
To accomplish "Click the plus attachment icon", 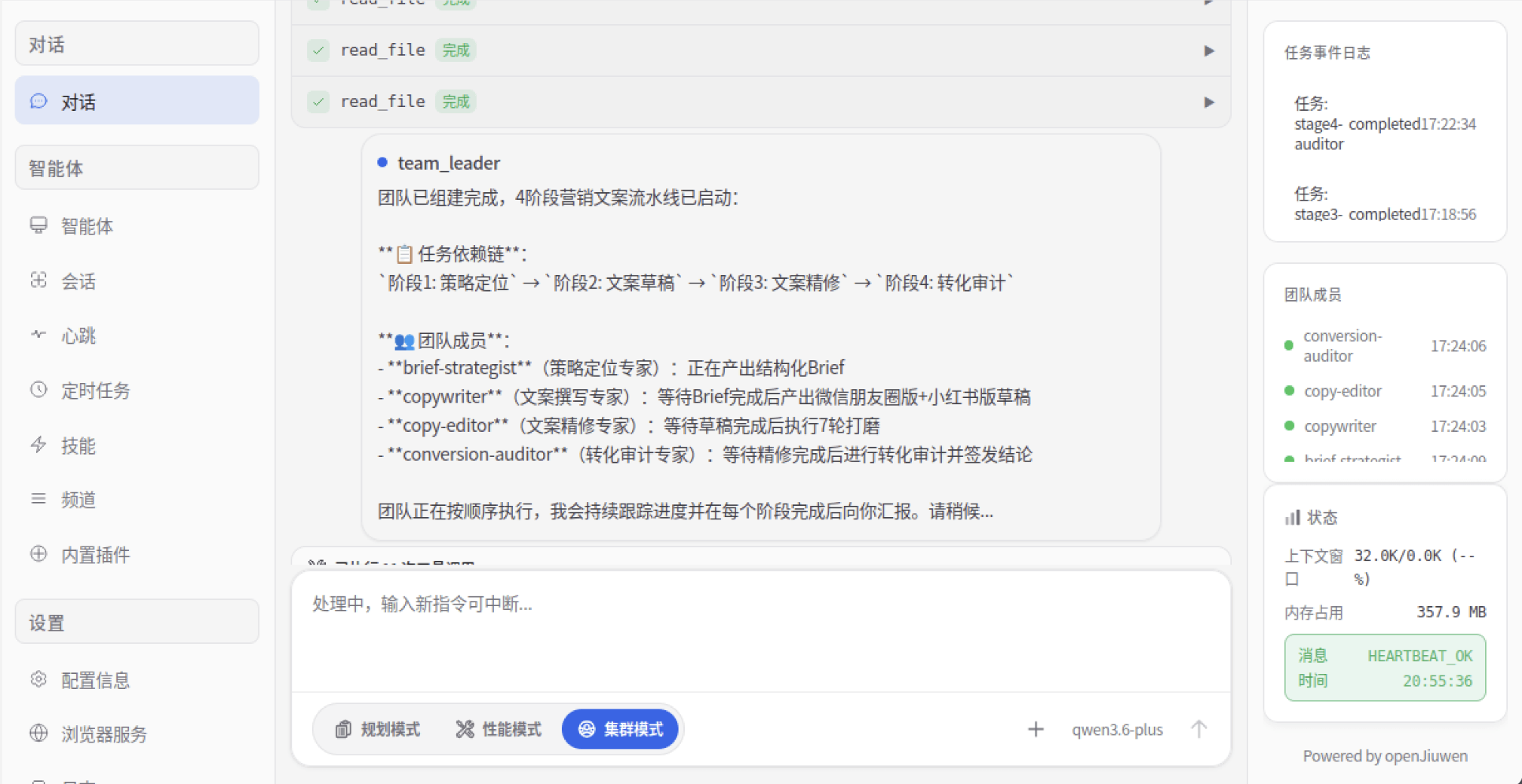I will click(x=1036, y=729).
